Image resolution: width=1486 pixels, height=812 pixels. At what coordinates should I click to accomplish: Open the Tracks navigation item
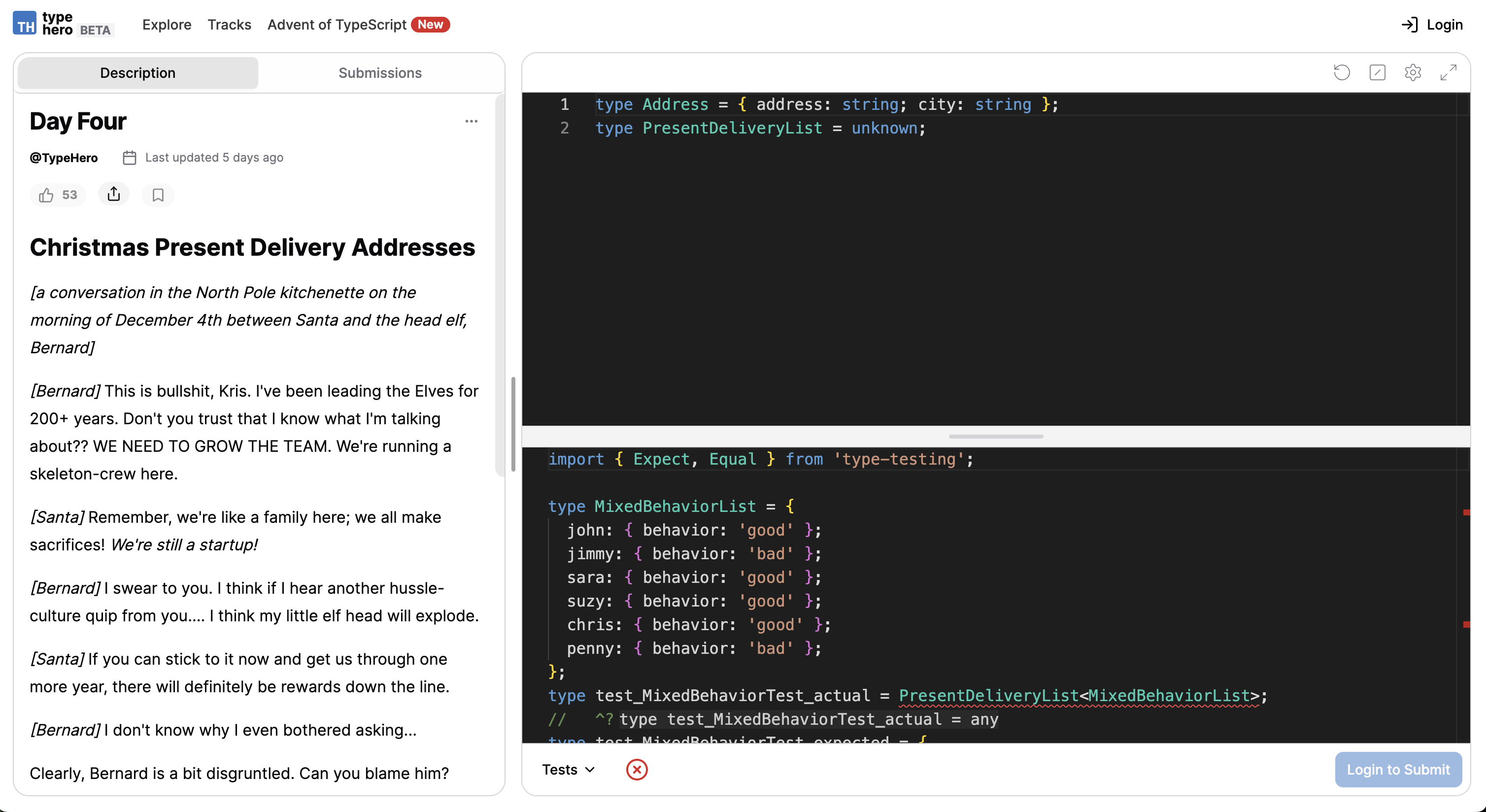point(229,24)
